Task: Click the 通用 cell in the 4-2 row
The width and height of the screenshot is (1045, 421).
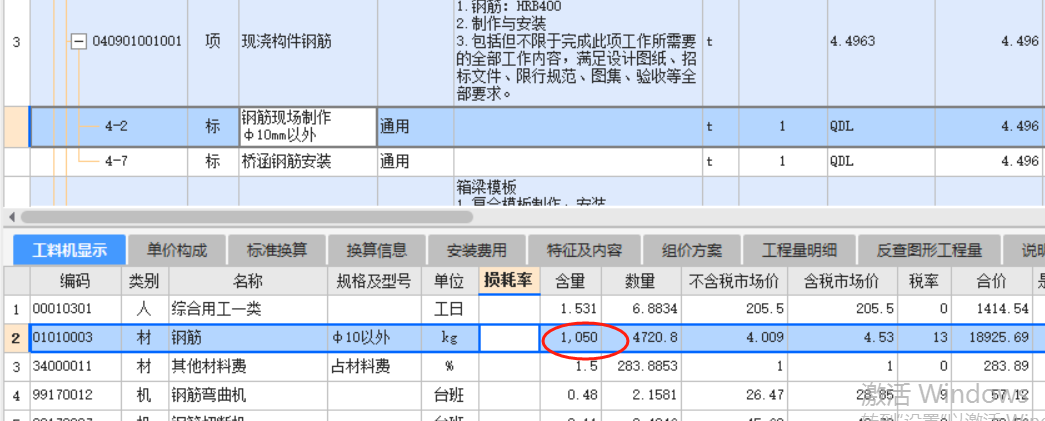Action: point(416,127)
